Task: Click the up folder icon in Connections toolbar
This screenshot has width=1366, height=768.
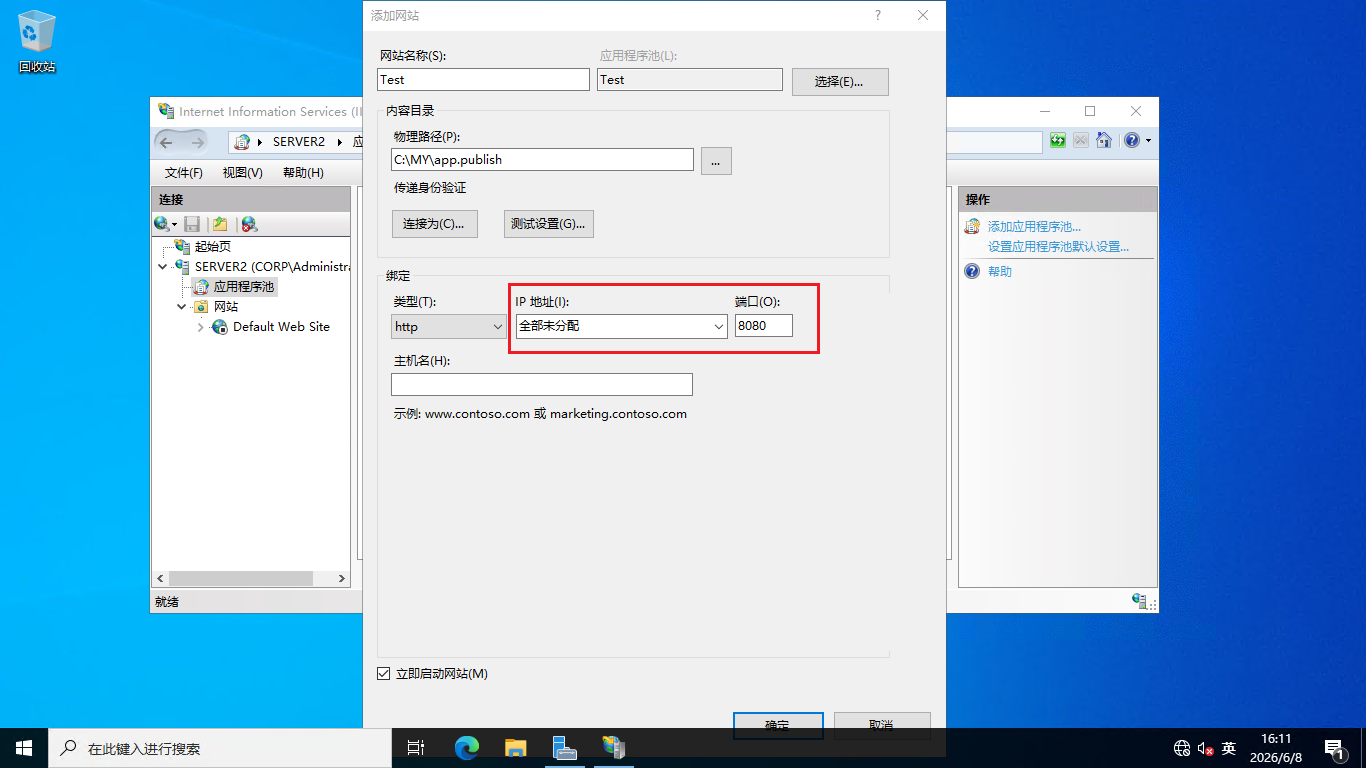Action: point(220,224)
